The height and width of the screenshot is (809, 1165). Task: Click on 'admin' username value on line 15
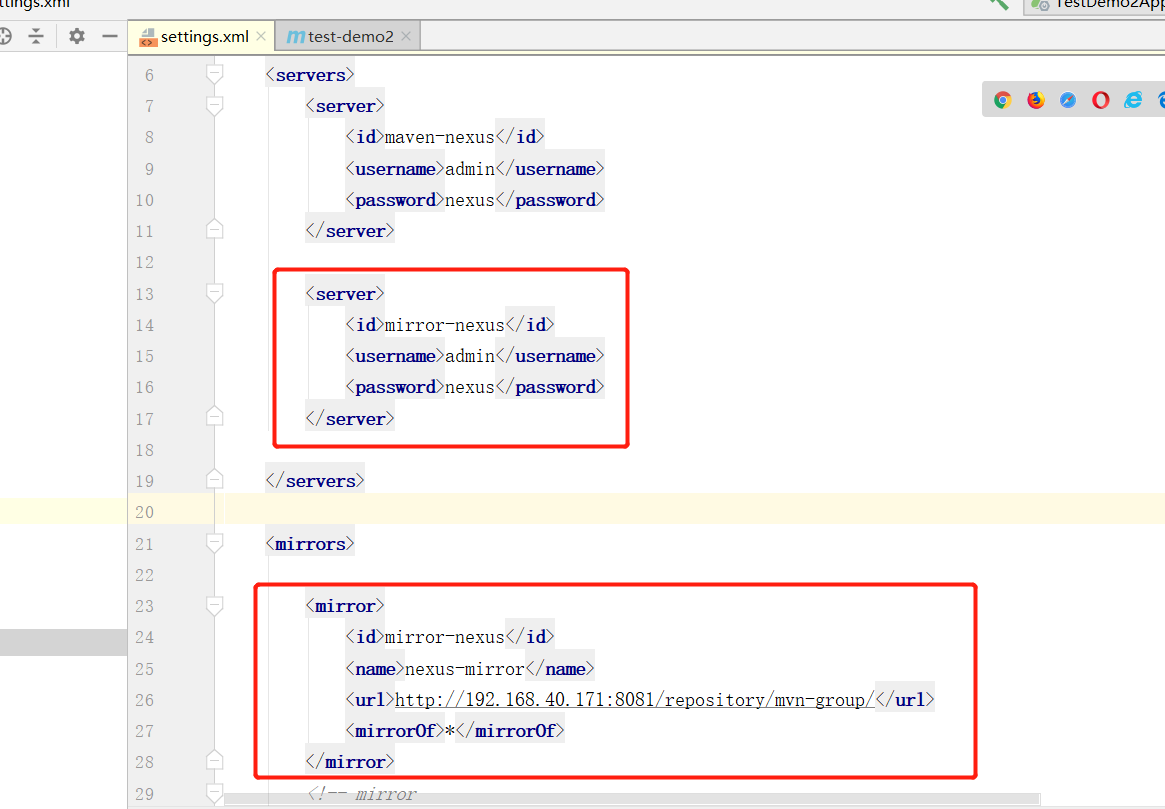point(470,356)
